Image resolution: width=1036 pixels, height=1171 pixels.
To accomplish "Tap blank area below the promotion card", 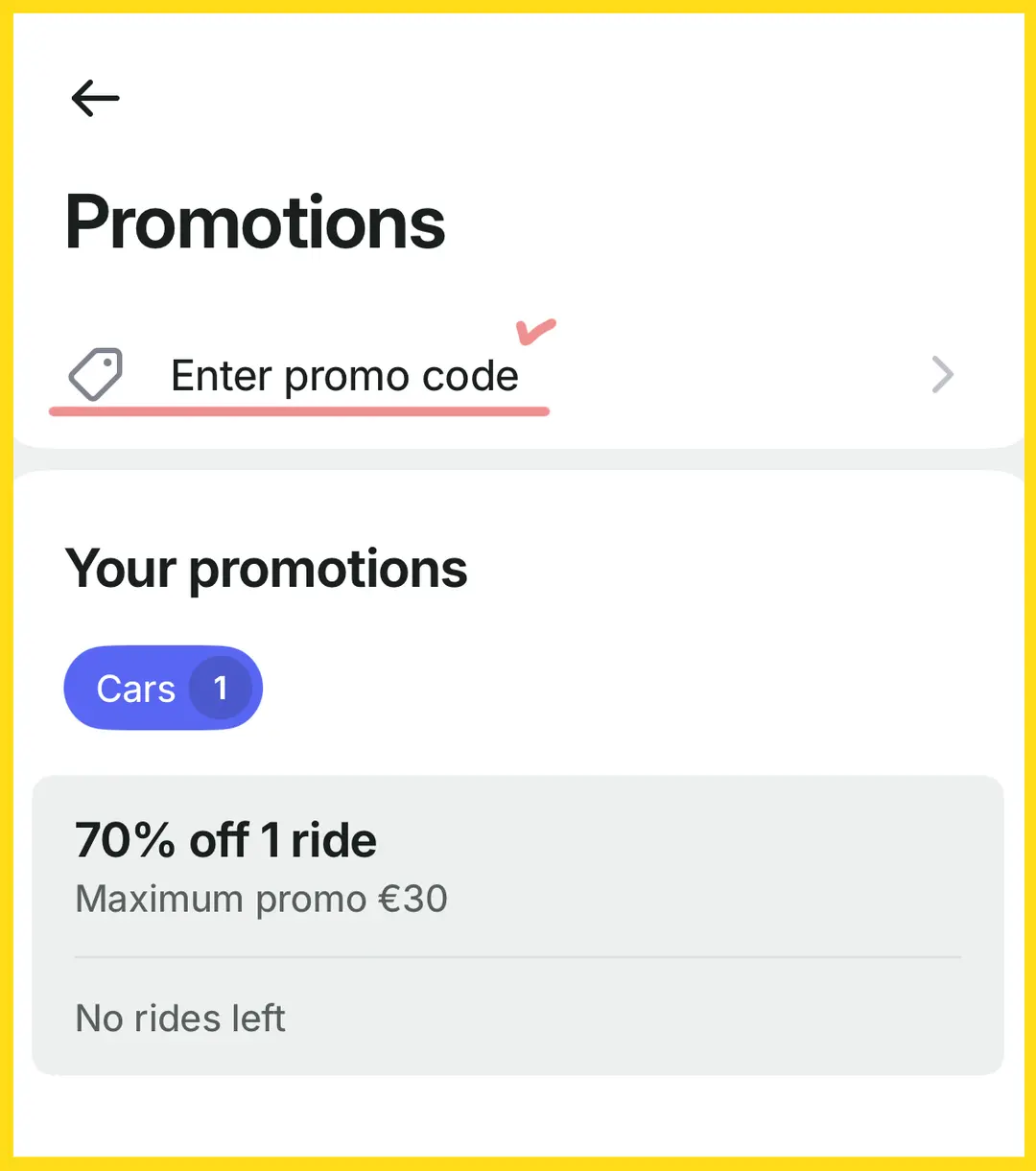I will (518, 1115).
